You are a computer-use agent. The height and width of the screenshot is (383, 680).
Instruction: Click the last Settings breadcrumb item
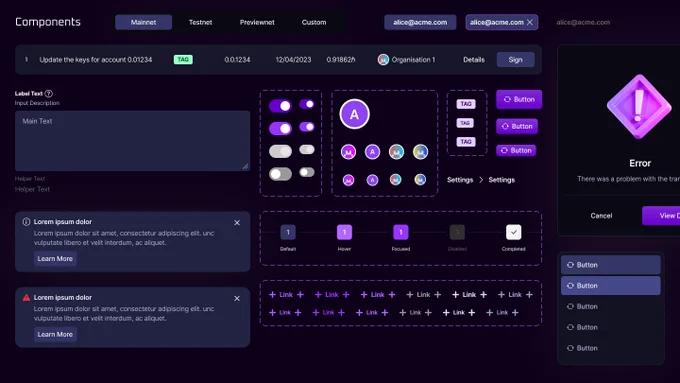(502, 180)
